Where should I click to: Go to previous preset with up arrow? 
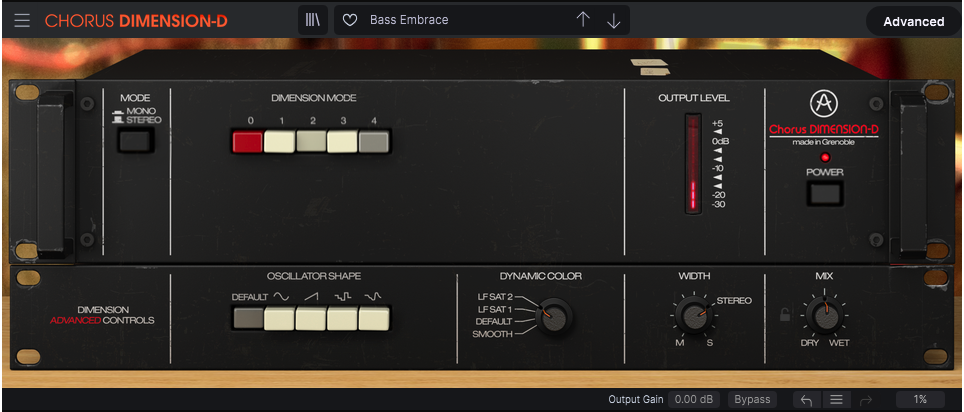tap(583, 20)
